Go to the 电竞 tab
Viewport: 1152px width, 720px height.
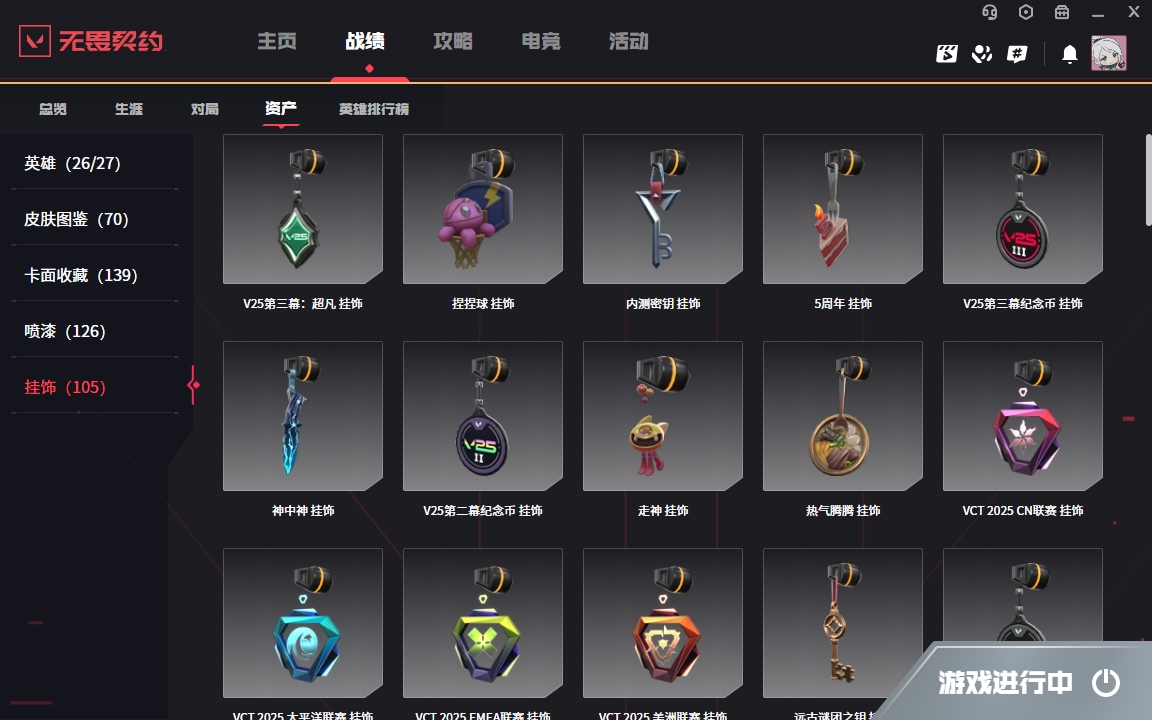pyautogui.click(x=541, y=41)
